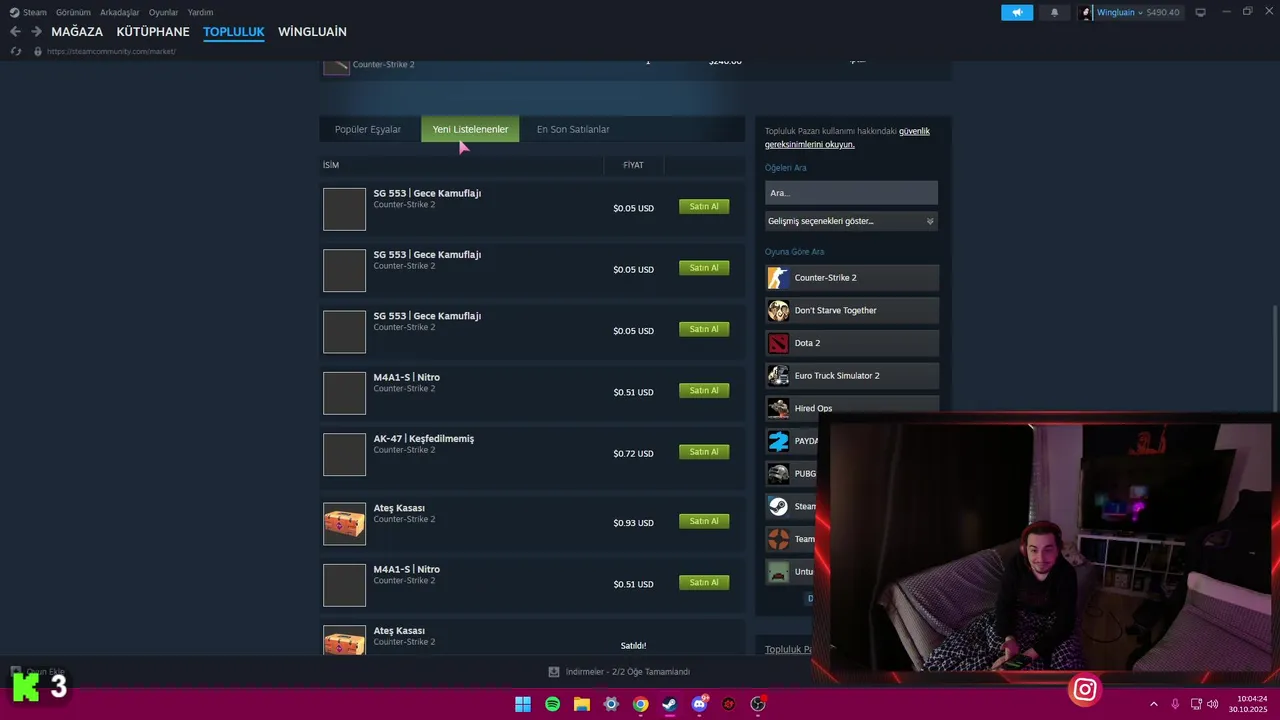Open the Steam menu
The height and width of the screenshot is (720, 1280).
point(28,13)
